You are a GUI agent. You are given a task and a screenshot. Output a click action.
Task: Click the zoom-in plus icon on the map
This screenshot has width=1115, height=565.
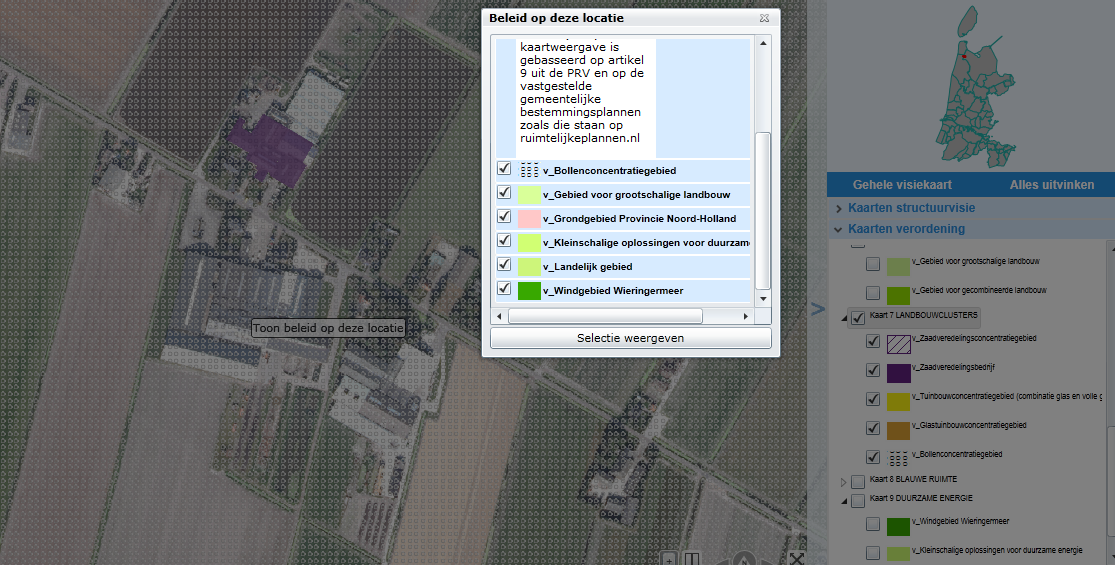(x=670, y=558)
